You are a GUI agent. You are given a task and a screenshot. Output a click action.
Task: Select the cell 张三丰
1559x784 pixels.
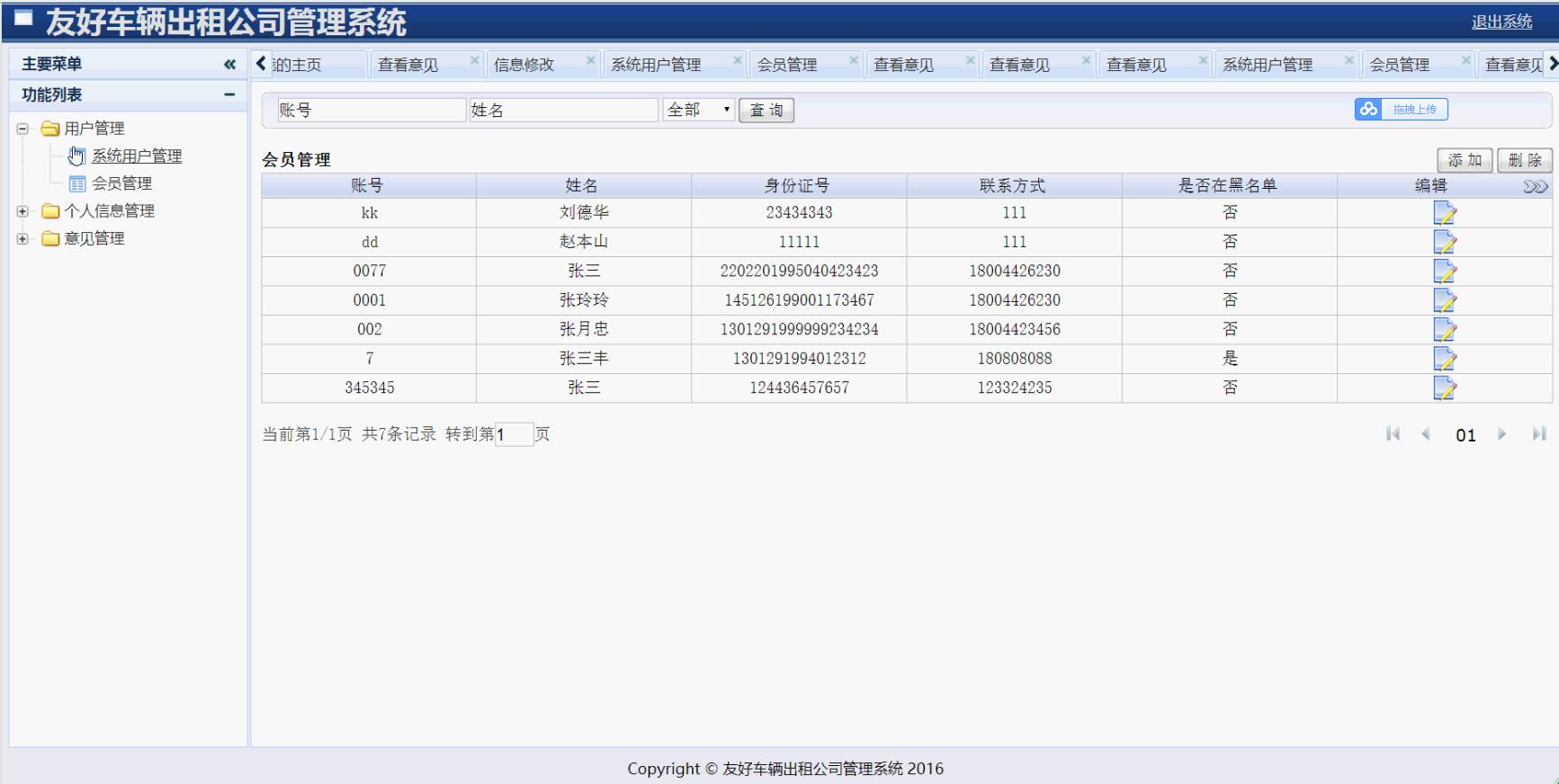584,359
